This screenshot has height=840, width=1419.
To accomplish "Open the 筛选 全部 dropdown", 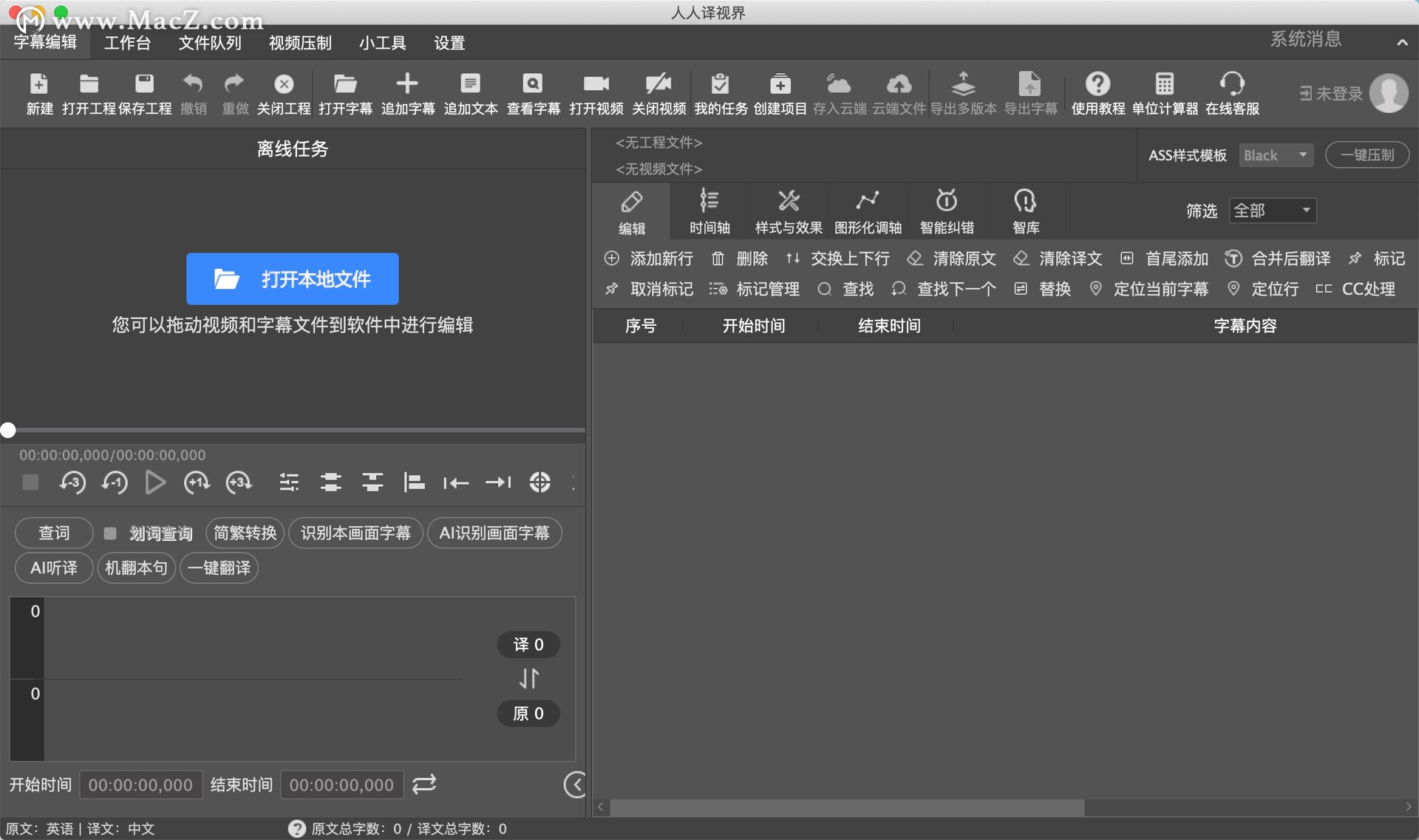I will [1273, 211].
